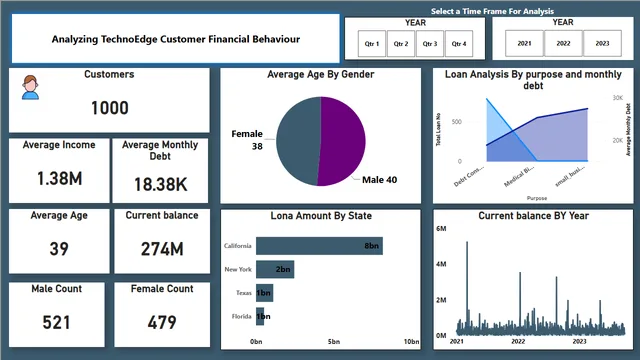Click the Current balance BY Year chart title
This screenshot has width=640, height=360.
[533, 216]
